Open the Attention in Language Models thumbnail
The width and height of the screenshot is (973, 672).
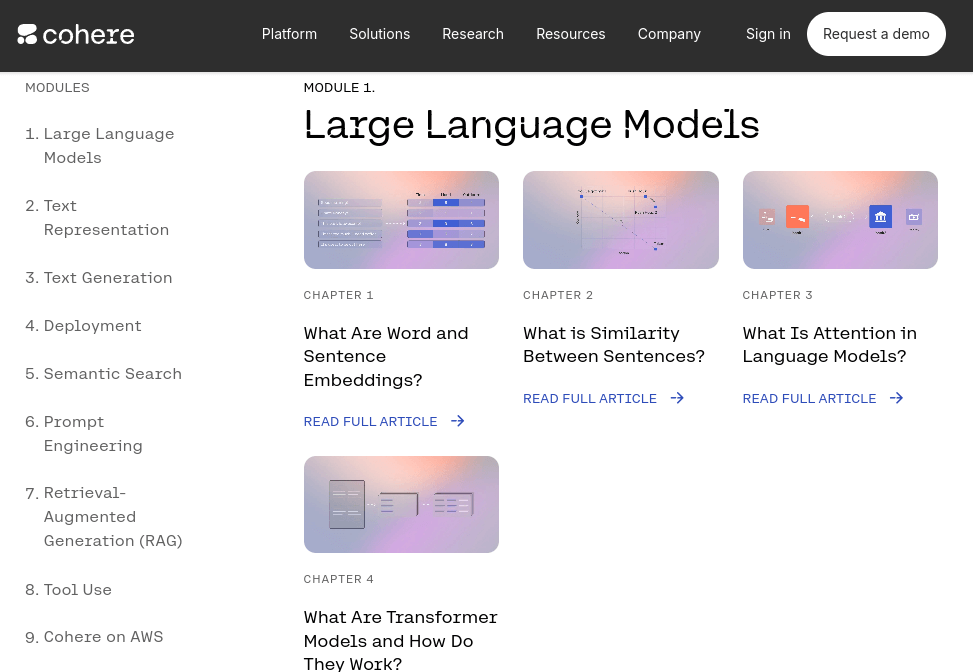click(840, 220)
